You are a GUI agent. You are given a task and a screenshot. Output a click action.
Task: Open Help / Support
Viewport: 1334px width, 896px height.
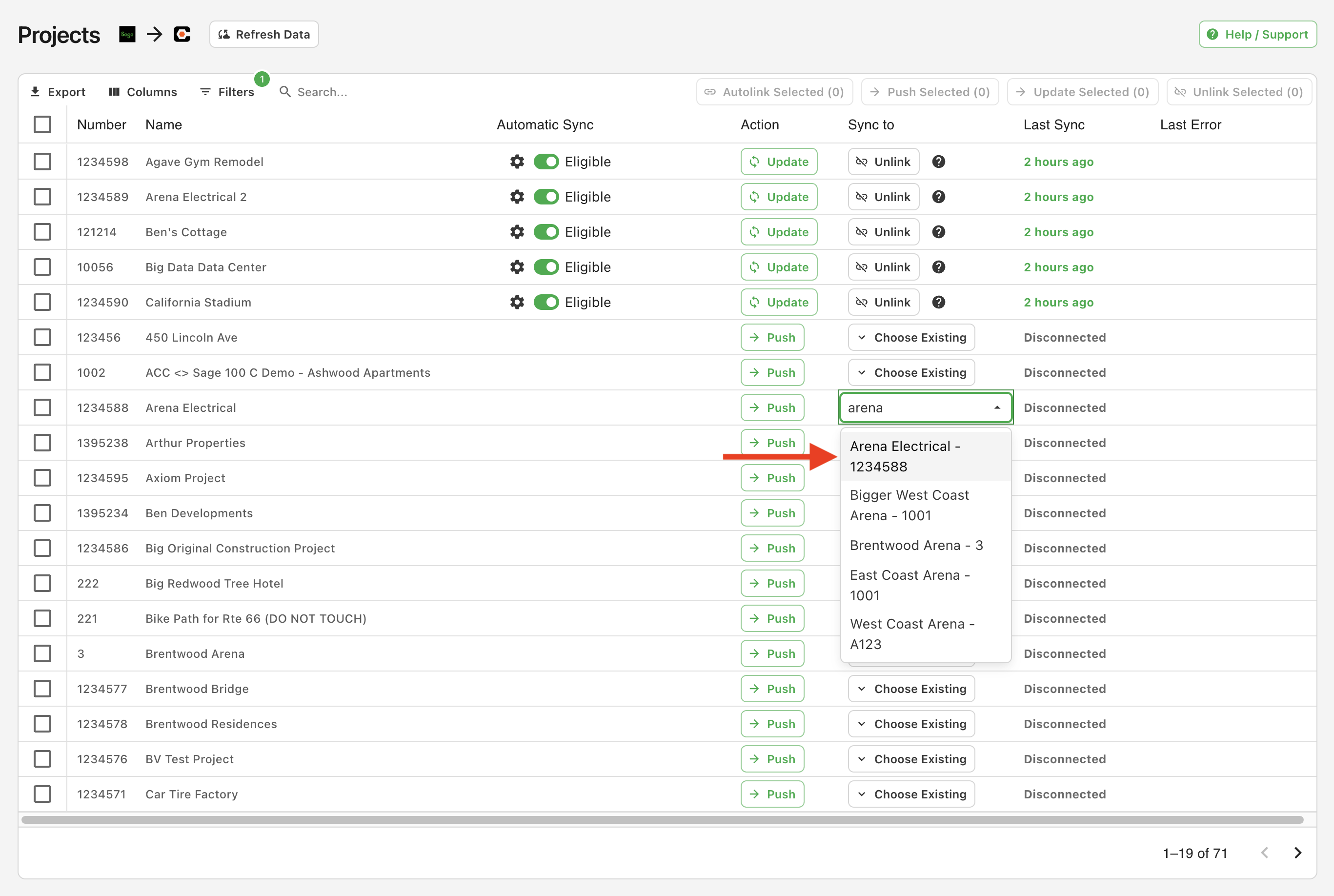tap(1257, 34)
